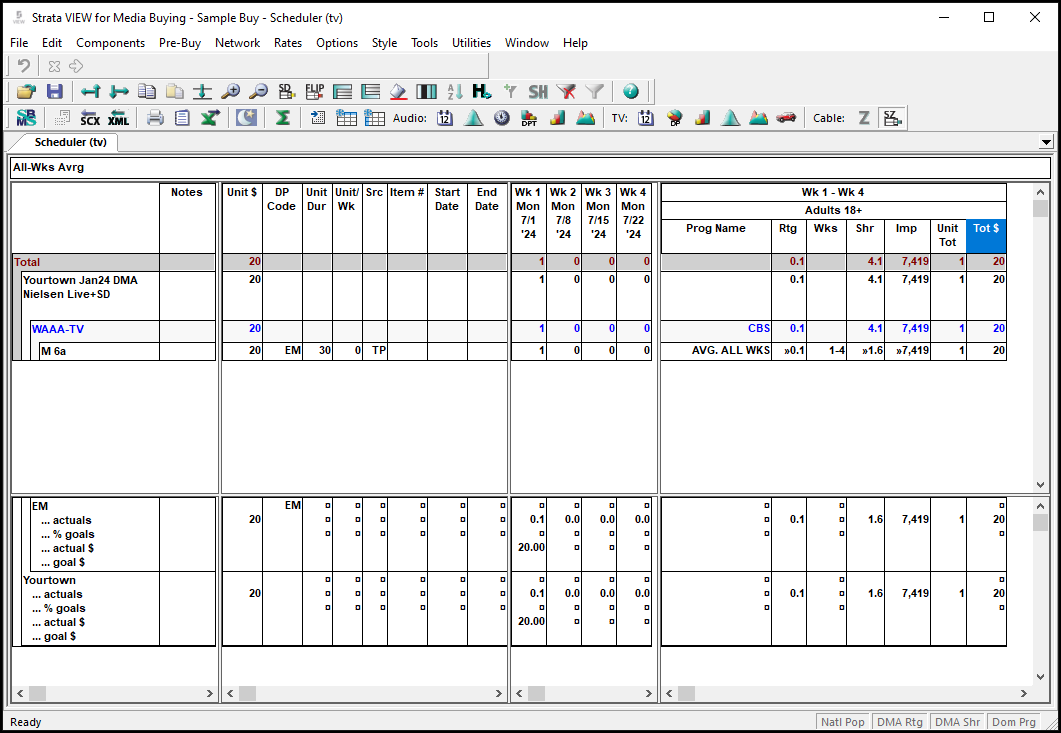1061x733 pixels.
Task: Click the Dom Prg status bar panel
Action: click(x=1013, y=722)
